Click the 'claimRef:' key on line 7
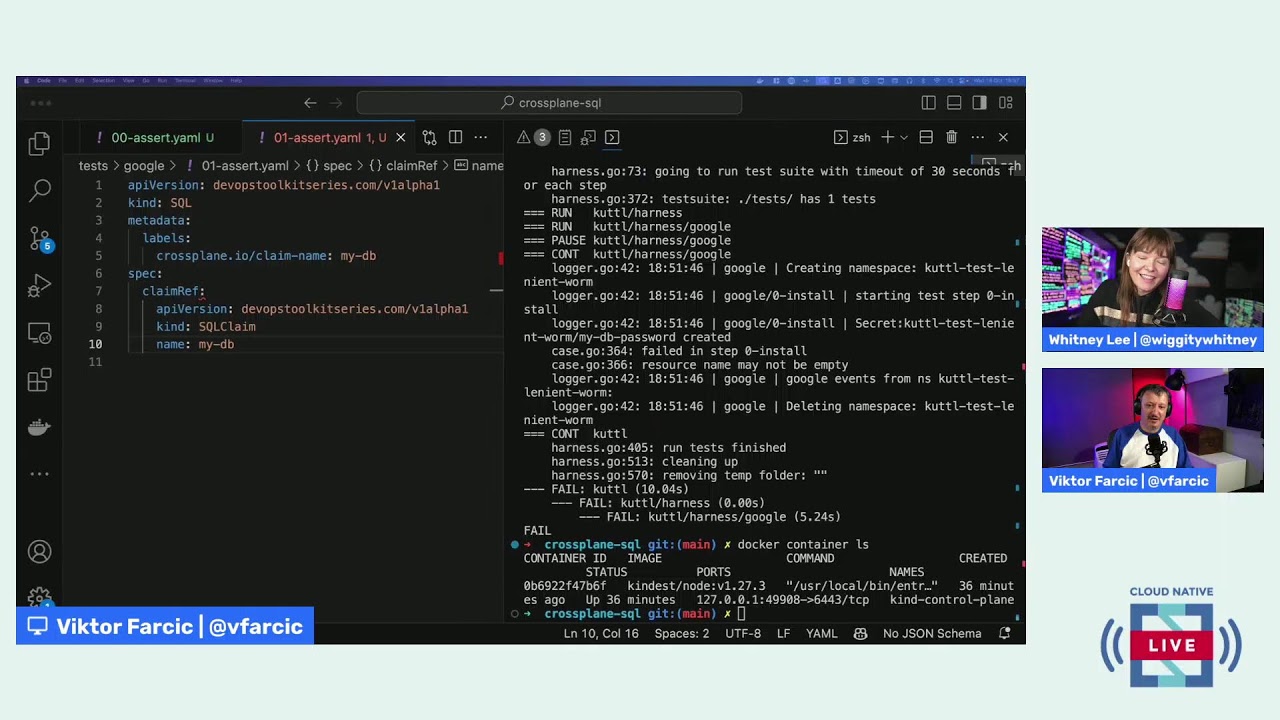 [x=173, y=291]
